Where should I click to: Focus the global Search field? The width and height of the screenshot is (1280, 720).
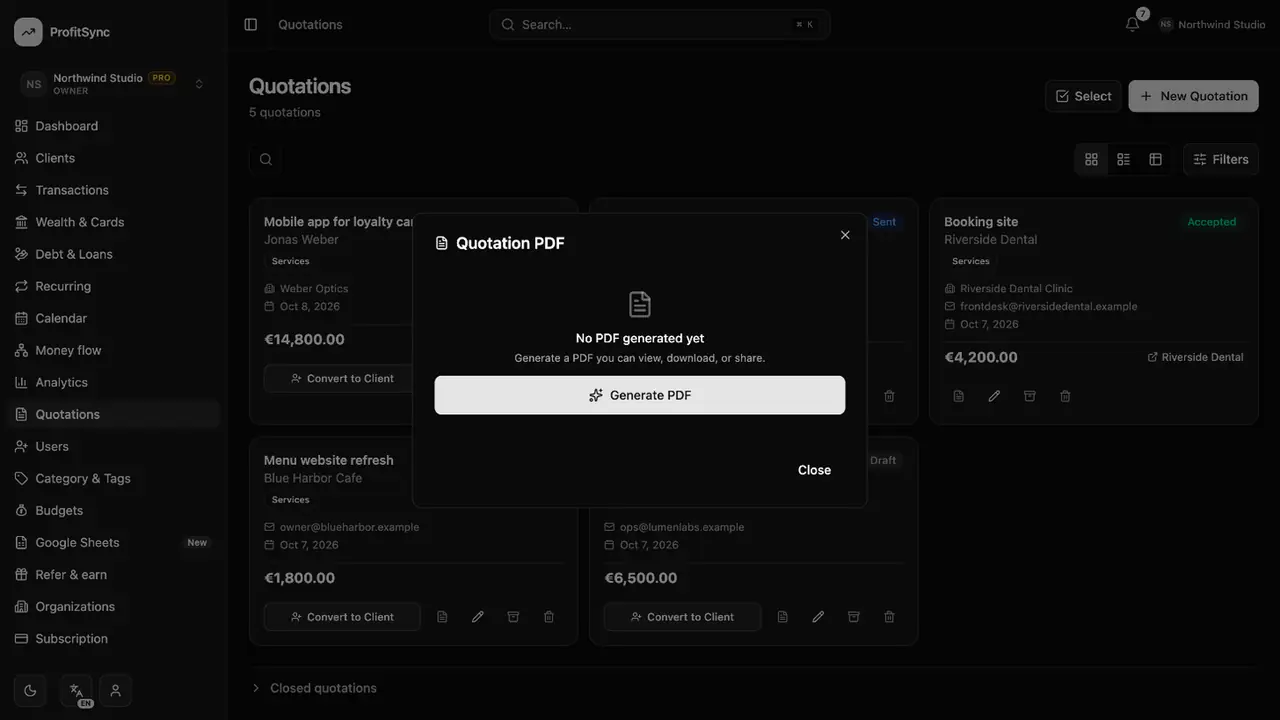660,24
